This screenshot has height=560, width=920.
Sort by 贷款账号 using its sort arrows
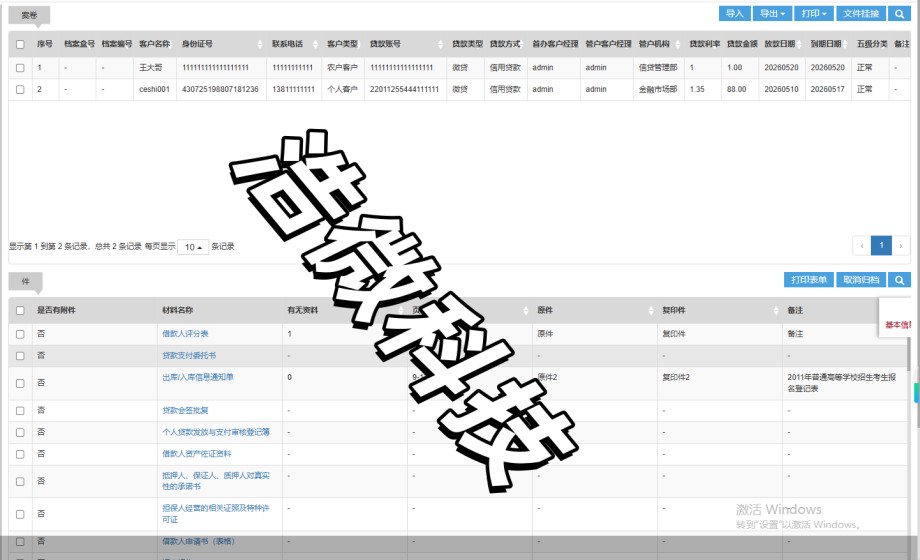(441, 44)
